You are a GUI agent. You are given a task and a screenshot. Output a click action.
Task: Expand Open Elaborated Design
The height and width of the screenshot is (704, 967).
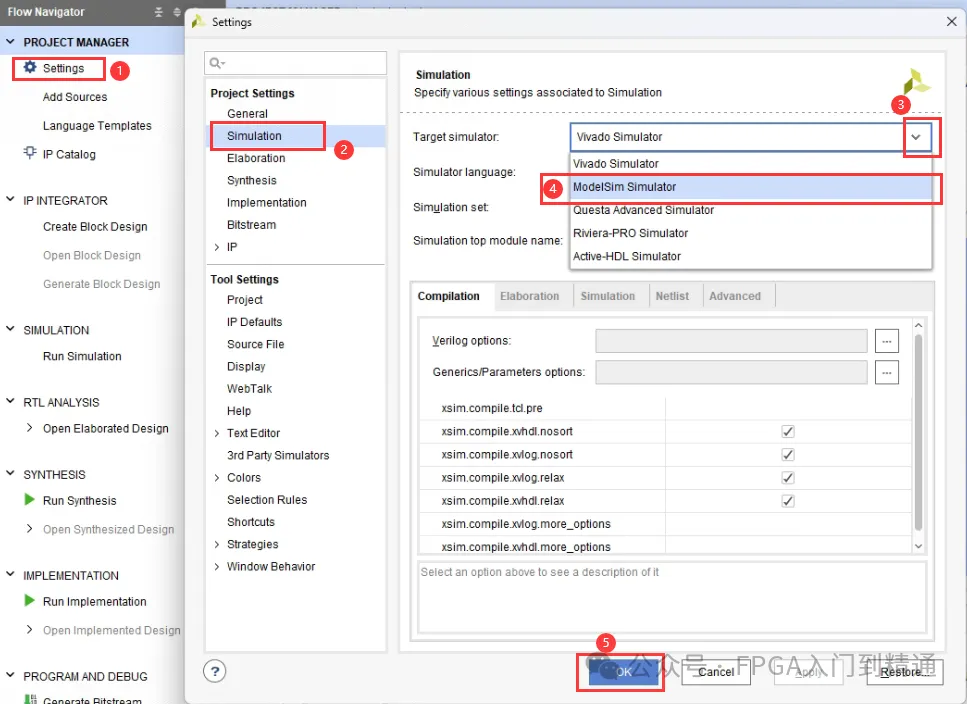[29, 427]
